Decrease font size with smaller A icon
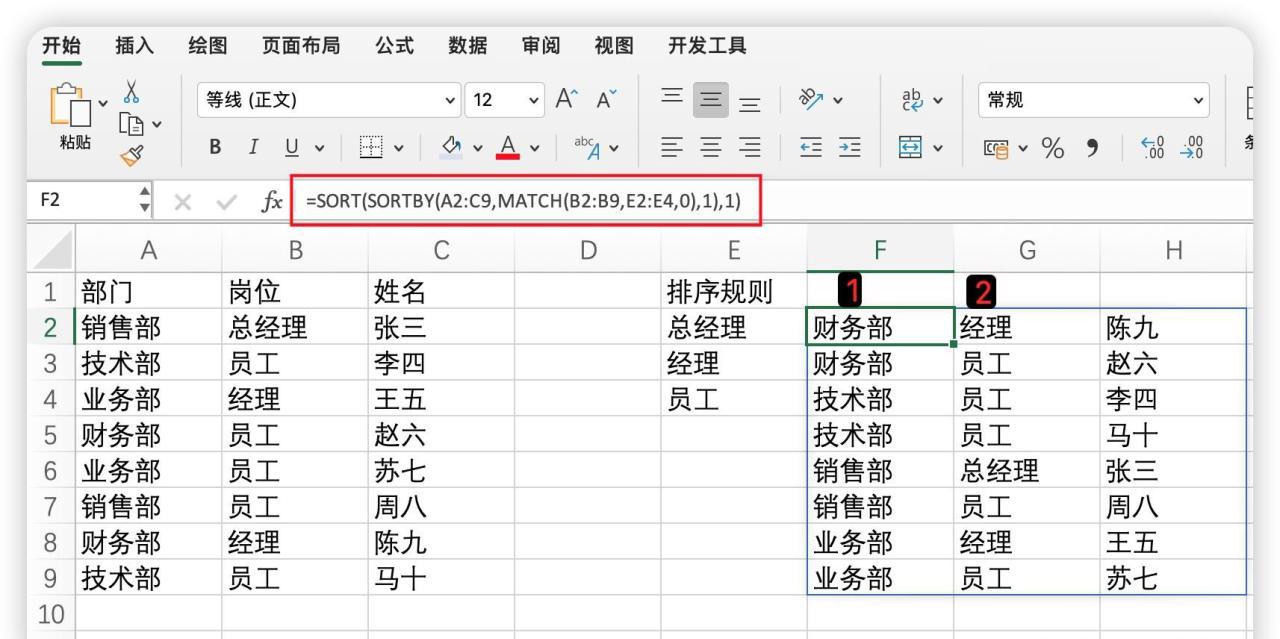This screenshot has width=1280, height=639. (x=606, y=99)
